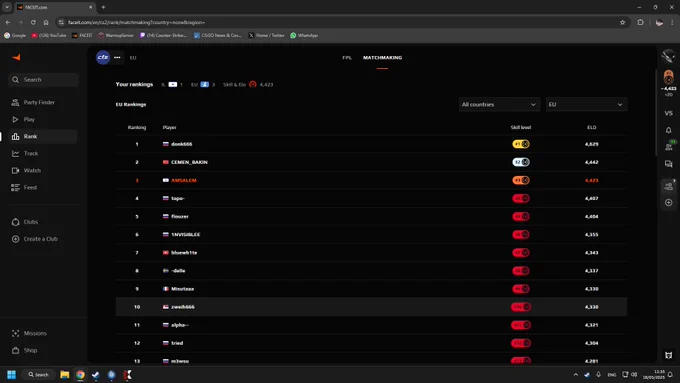This screenshot has height=383, width=680.
Task: Click the plus circle icon in right sidebar
Action: click(668, 203)
